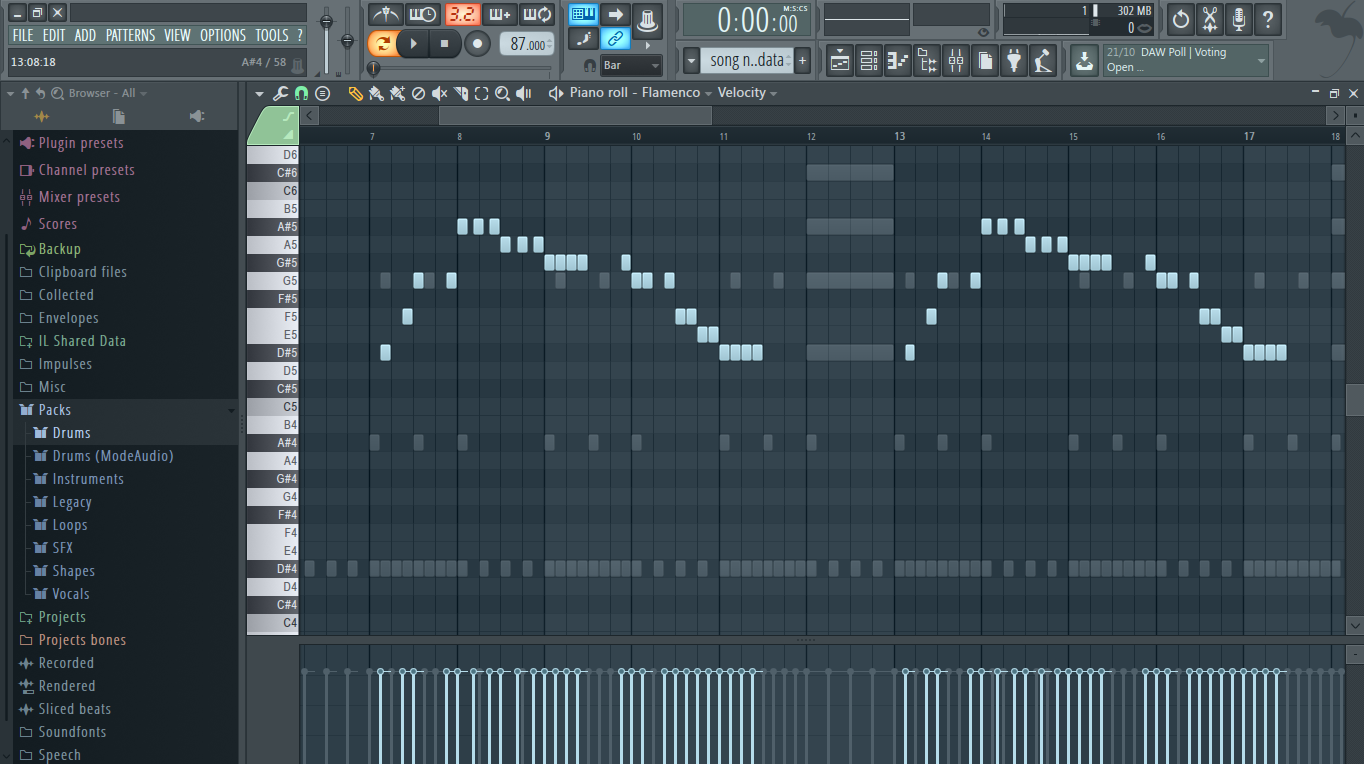Image resolution: width=1364 pixels, height=764 pixels.
Task: Click the Record button
Action: click(477, 43)
